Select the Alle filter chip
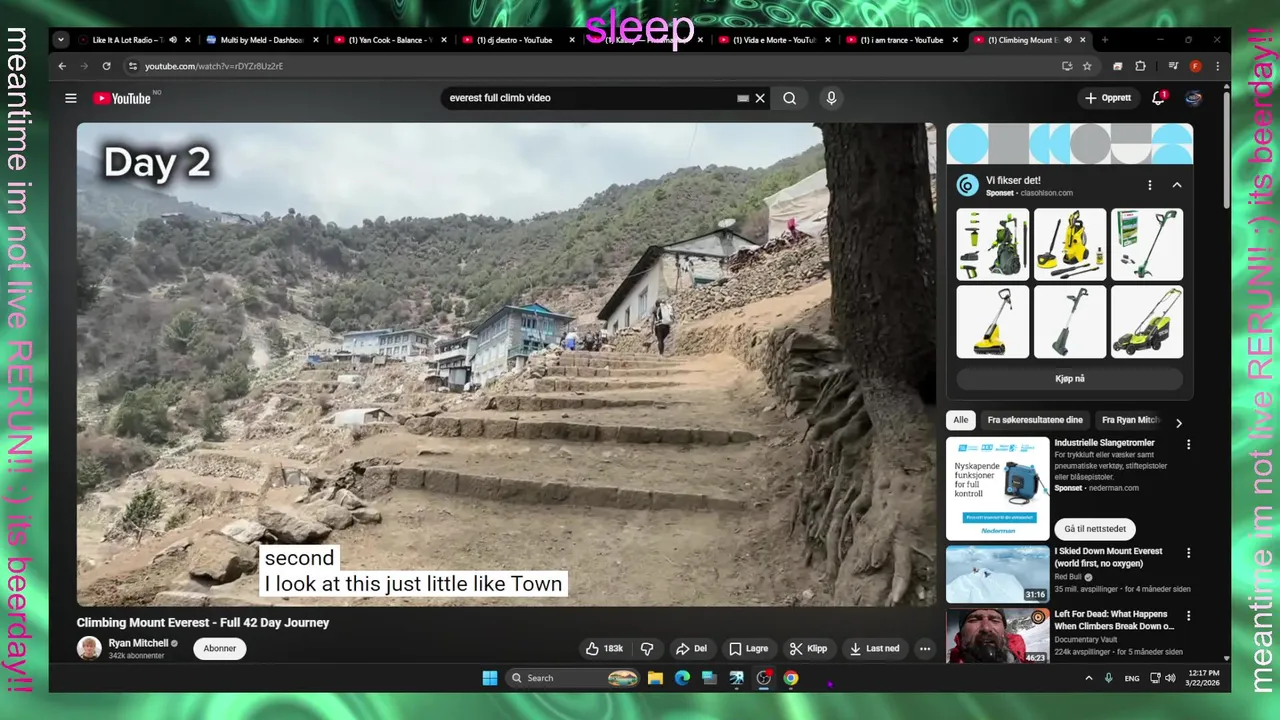 (961, 420)
